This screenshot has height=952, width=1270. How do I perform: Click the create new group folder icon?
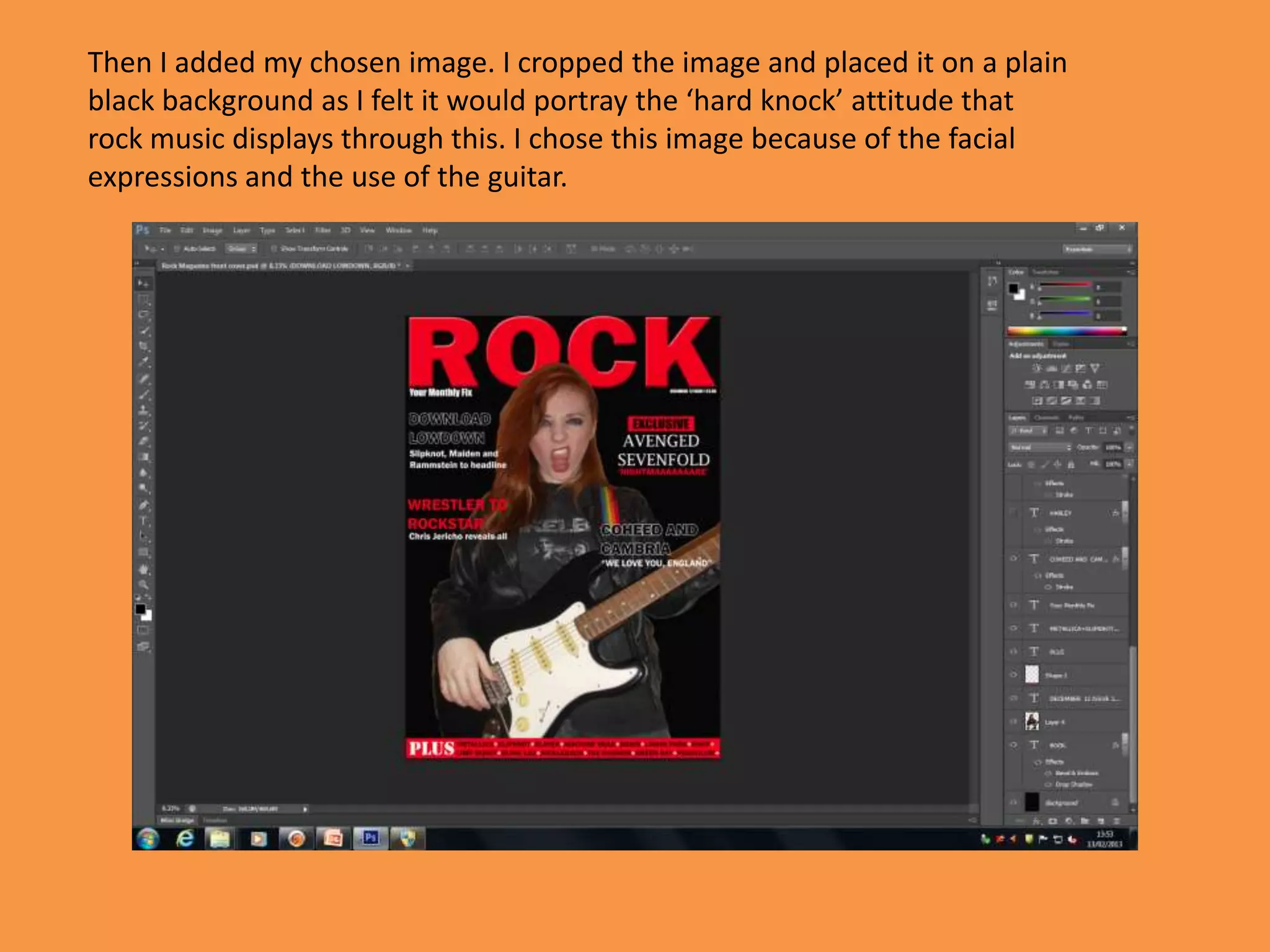1085,821
